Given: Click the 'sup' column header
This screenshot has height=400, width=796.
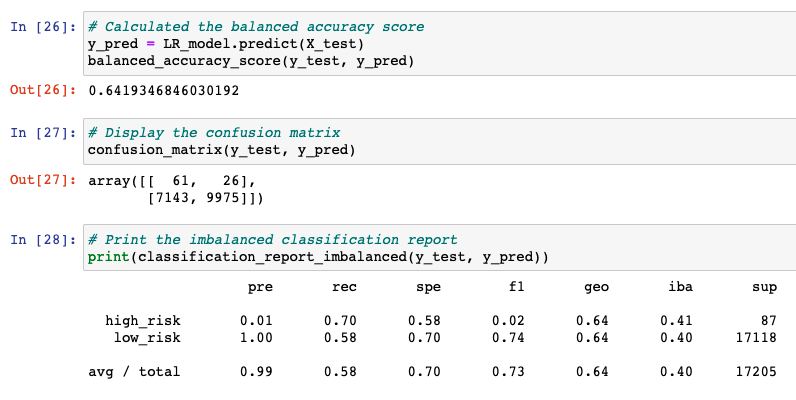Looking at the screenshot, I should point(764,288).
